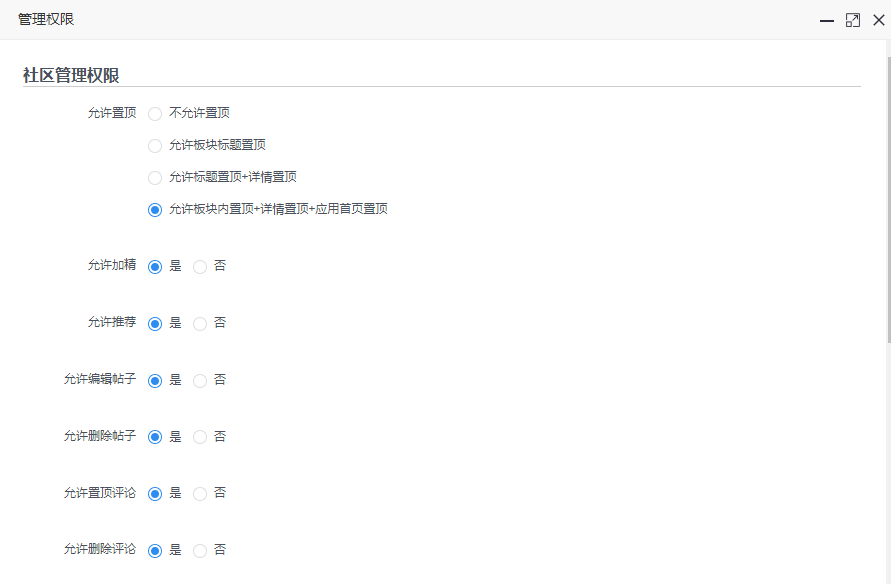This screenshot has width=891, height=584.
Task: Select 否 for 允许删除帖子
Action: tap(200, 437)
